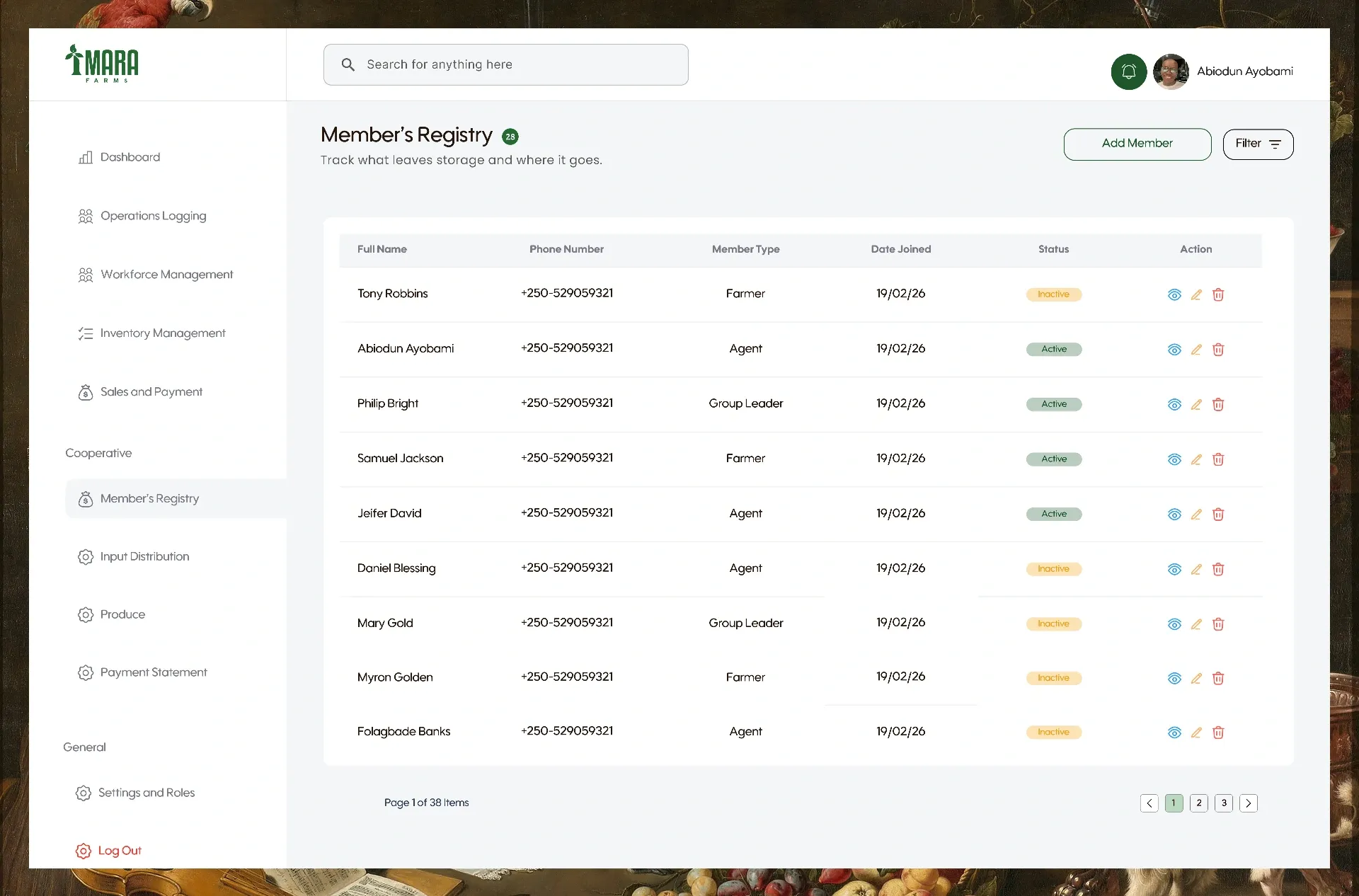Edit Samuel Jackson's member entry pencil icon
Screen dimensions: 1359x896
point(1196,459)
